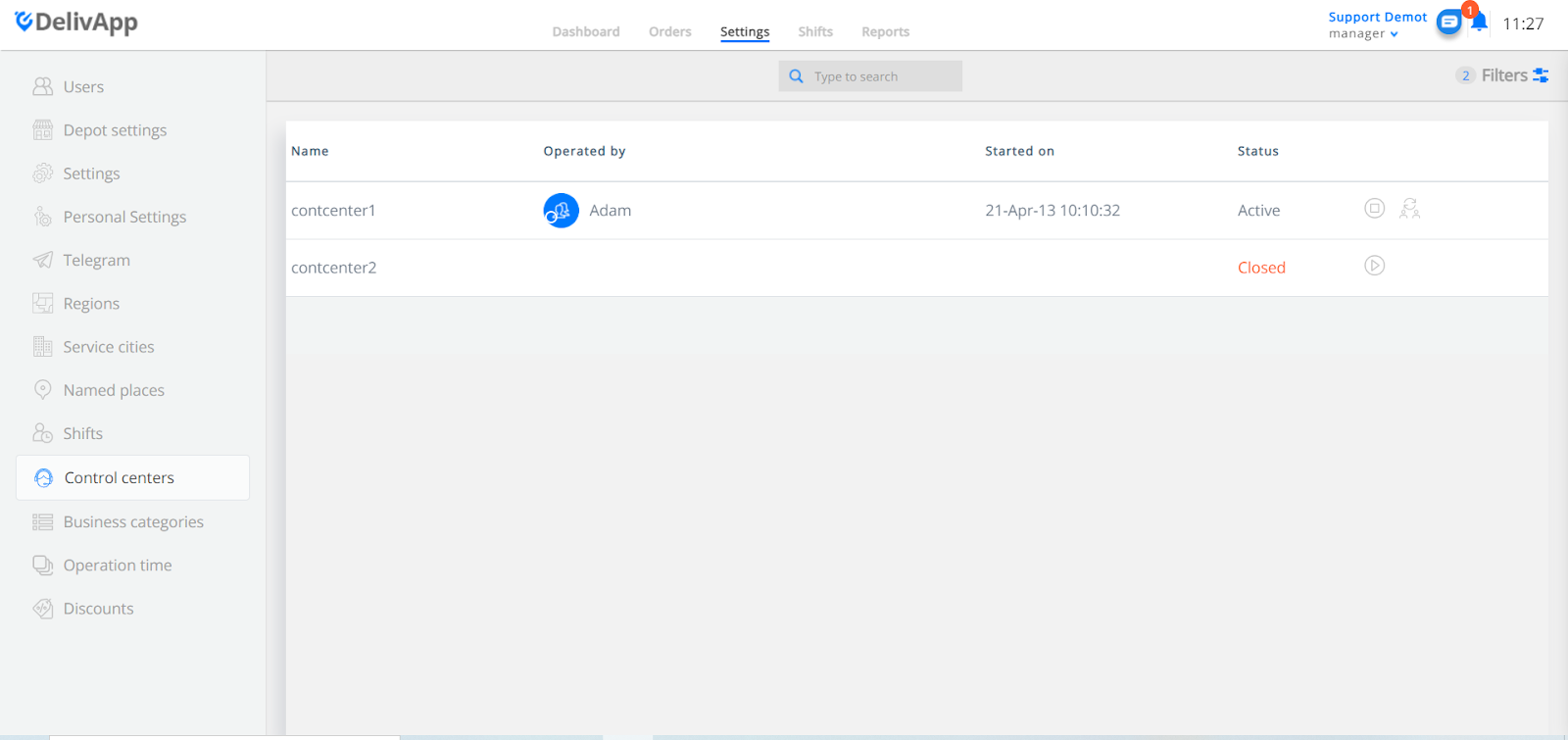The image size is (1568, 740).
Task: Go to the Reports tab
Action: pos(885,31)
